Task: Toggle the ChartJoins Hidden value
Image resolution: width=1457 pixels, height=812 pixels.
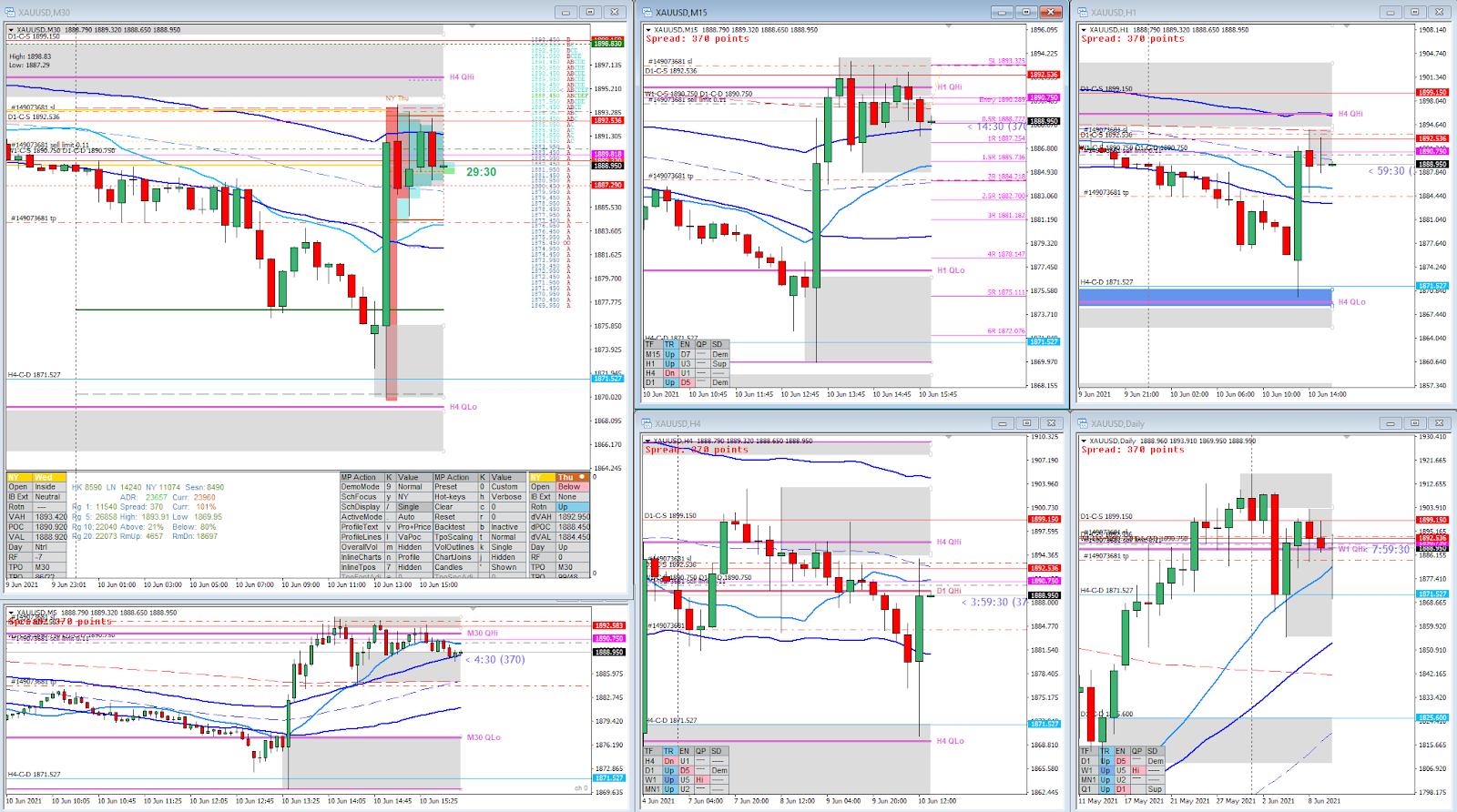Action: click(506, 557)
